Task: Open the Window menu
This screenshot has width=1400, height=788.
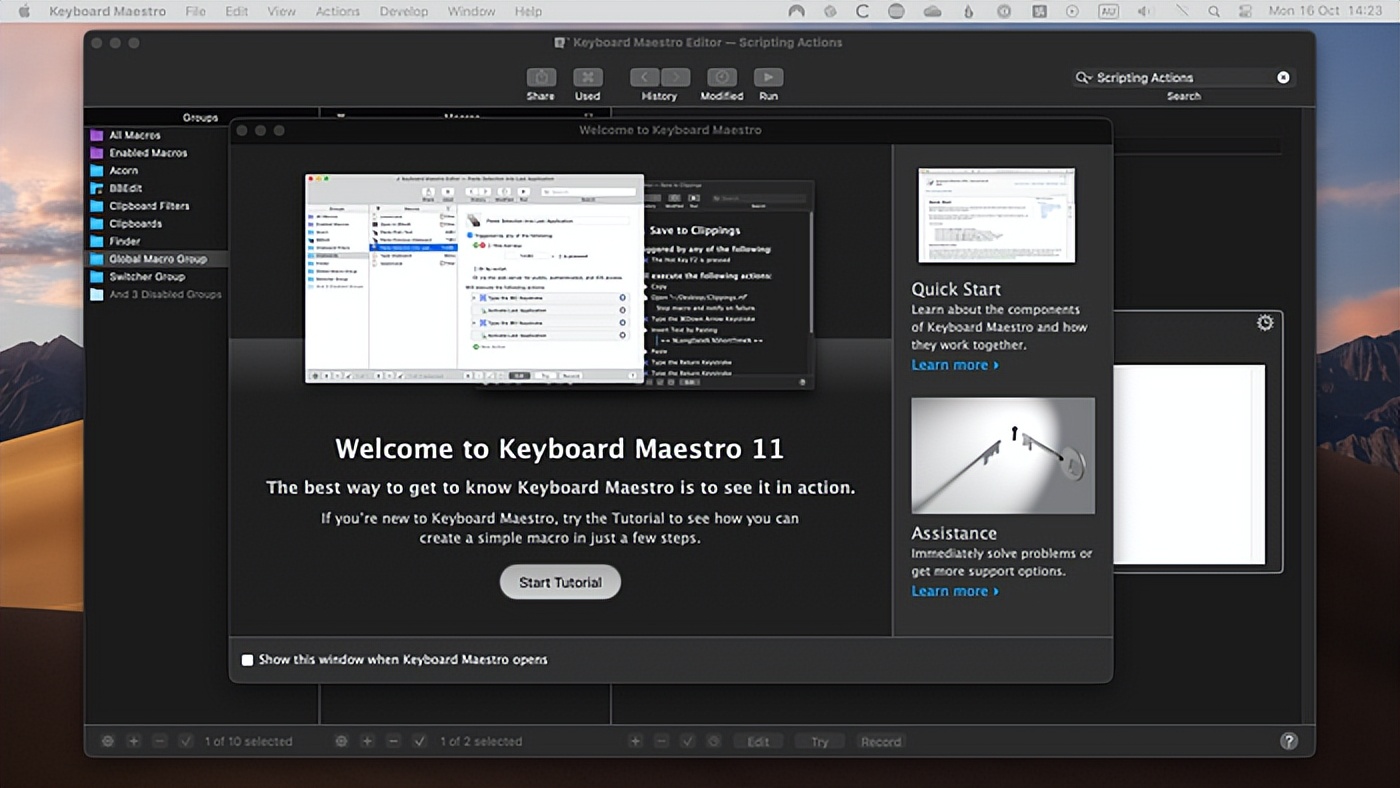Action: [x=471, y=12]
